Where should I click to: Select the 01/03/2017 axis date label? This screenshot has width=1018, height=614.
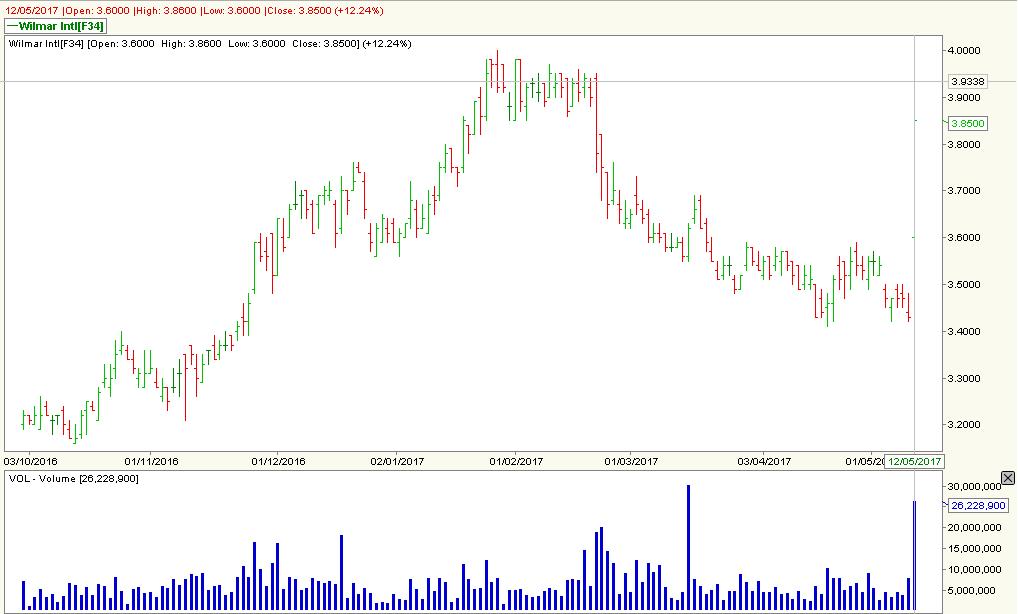tap(633, 461)
